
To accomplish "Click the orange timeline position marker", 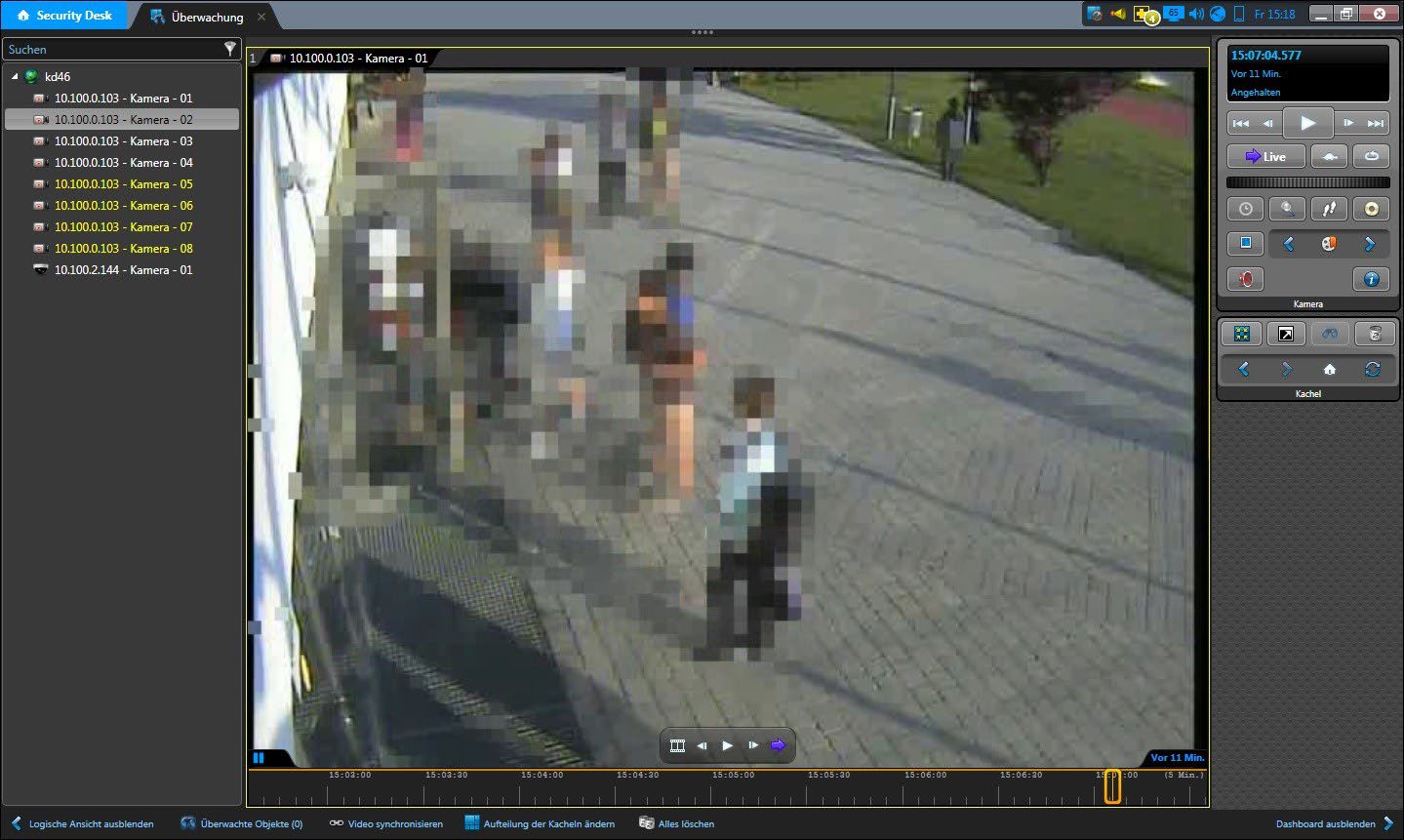I will (x=1112, y=786).
